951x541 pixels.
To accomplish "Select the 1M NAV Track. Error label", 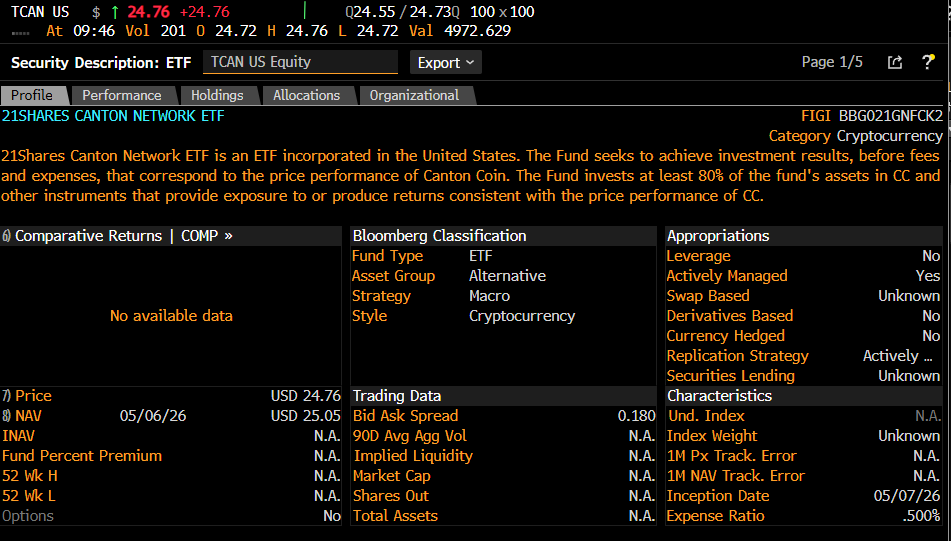I will (x=736, y=475).
